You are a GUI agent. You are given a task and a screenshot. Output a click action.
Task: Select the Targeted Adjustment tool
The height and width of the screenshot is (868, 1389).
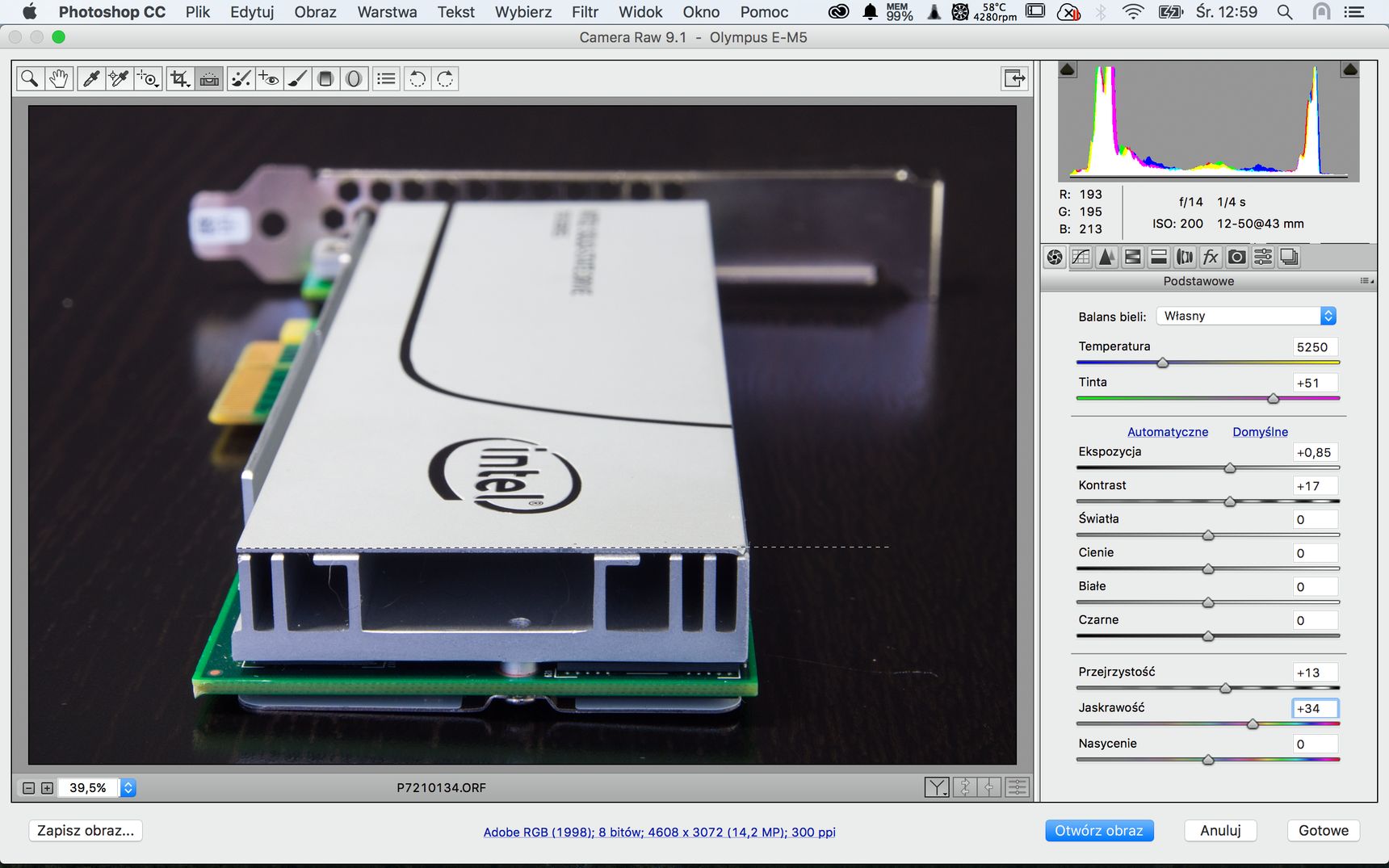tap(148, 78)
